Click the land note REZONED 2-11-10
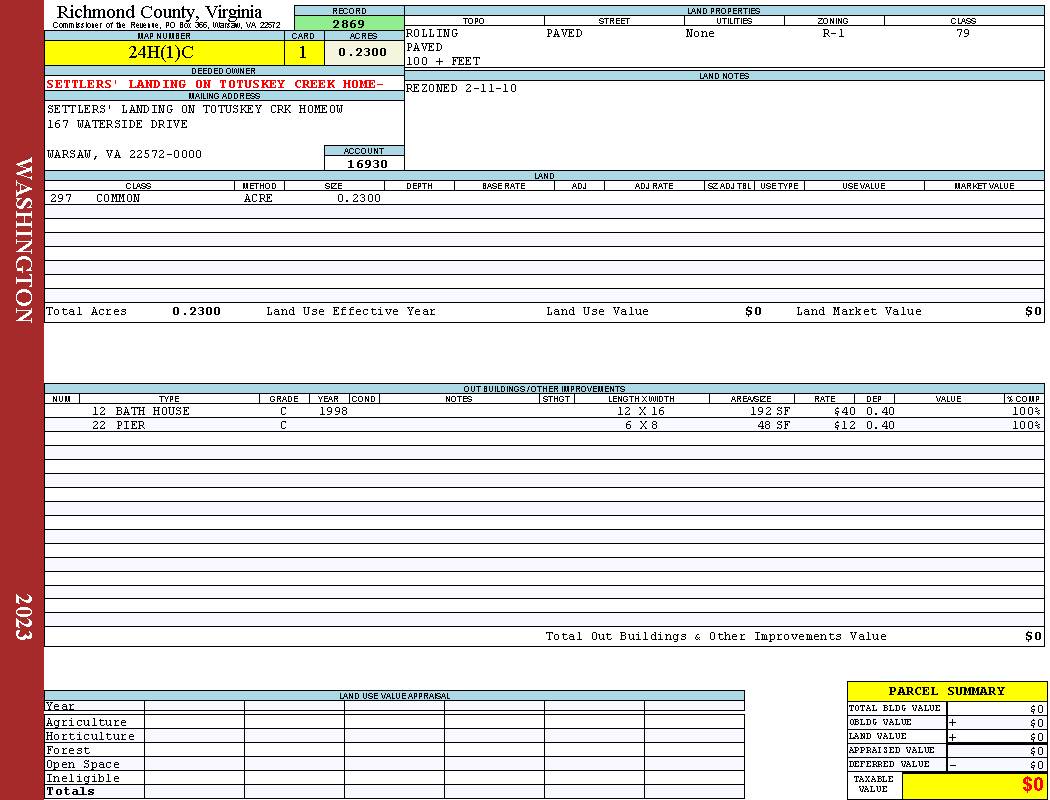Image resolution: width=1050 pixels, height=800 pixels. click(461, 88)
